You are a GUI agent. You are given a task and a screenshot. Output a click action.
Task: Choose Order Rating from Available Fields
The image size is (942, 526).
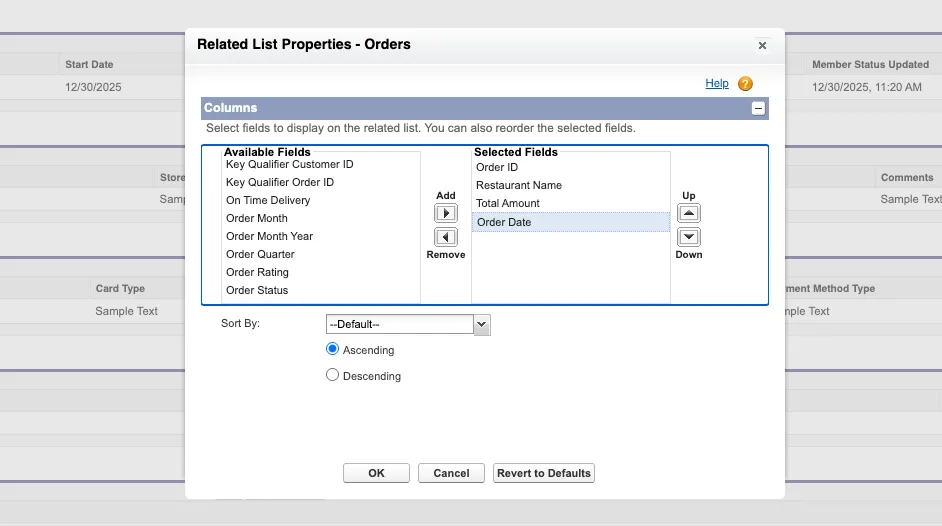257,272
